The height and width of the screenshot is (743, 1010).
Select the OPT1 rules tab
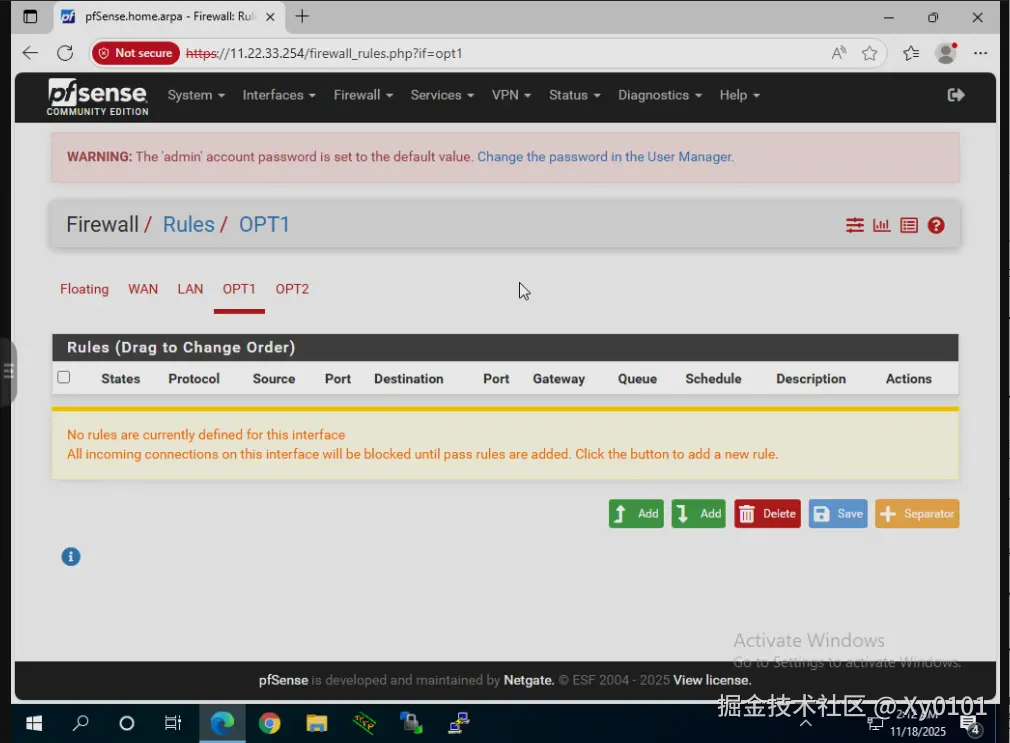(x=239, y=289)
